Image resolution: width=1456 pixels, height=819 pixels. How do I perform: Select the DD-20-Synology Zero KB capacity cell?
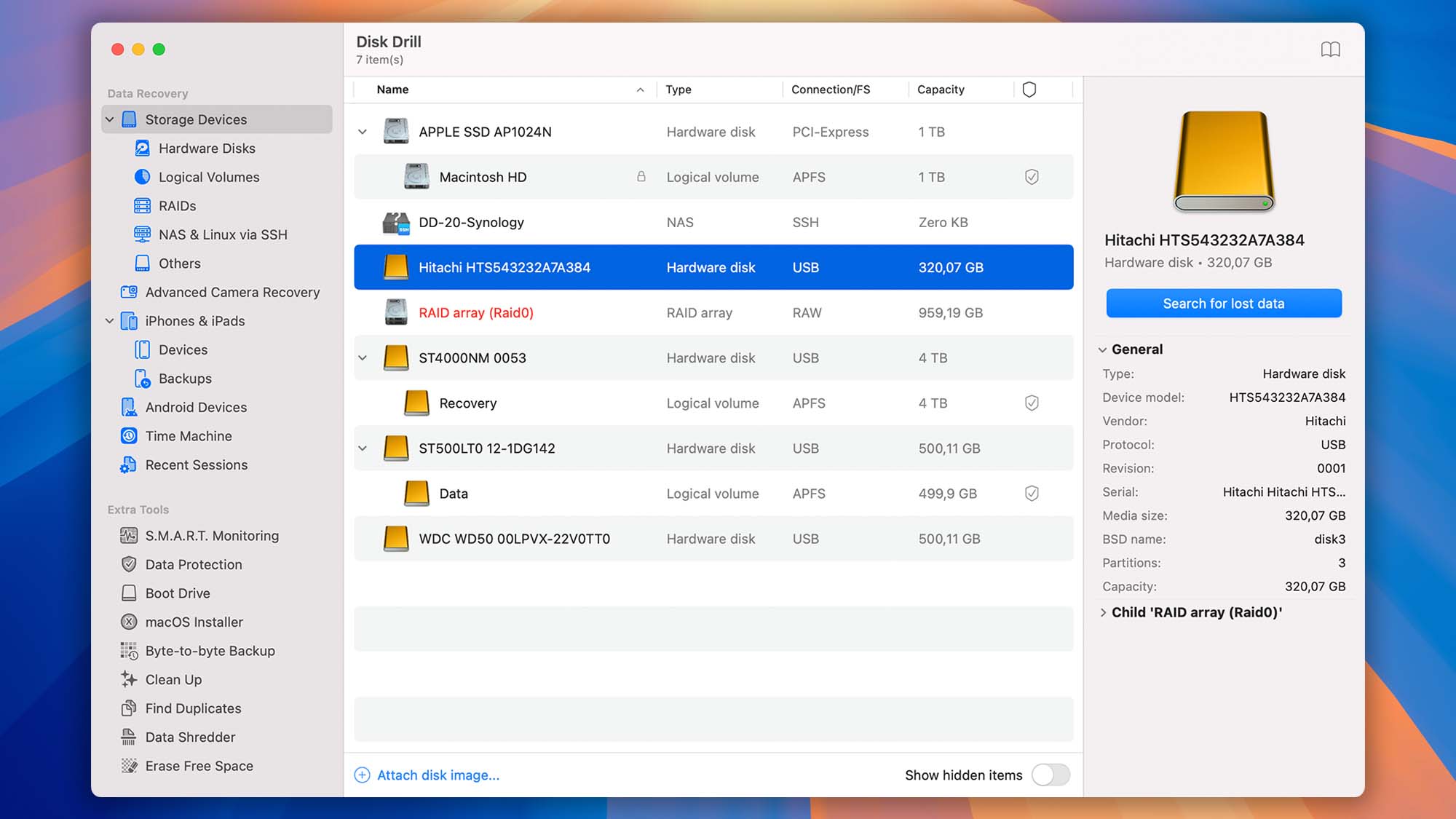click(x=943, y=223)
